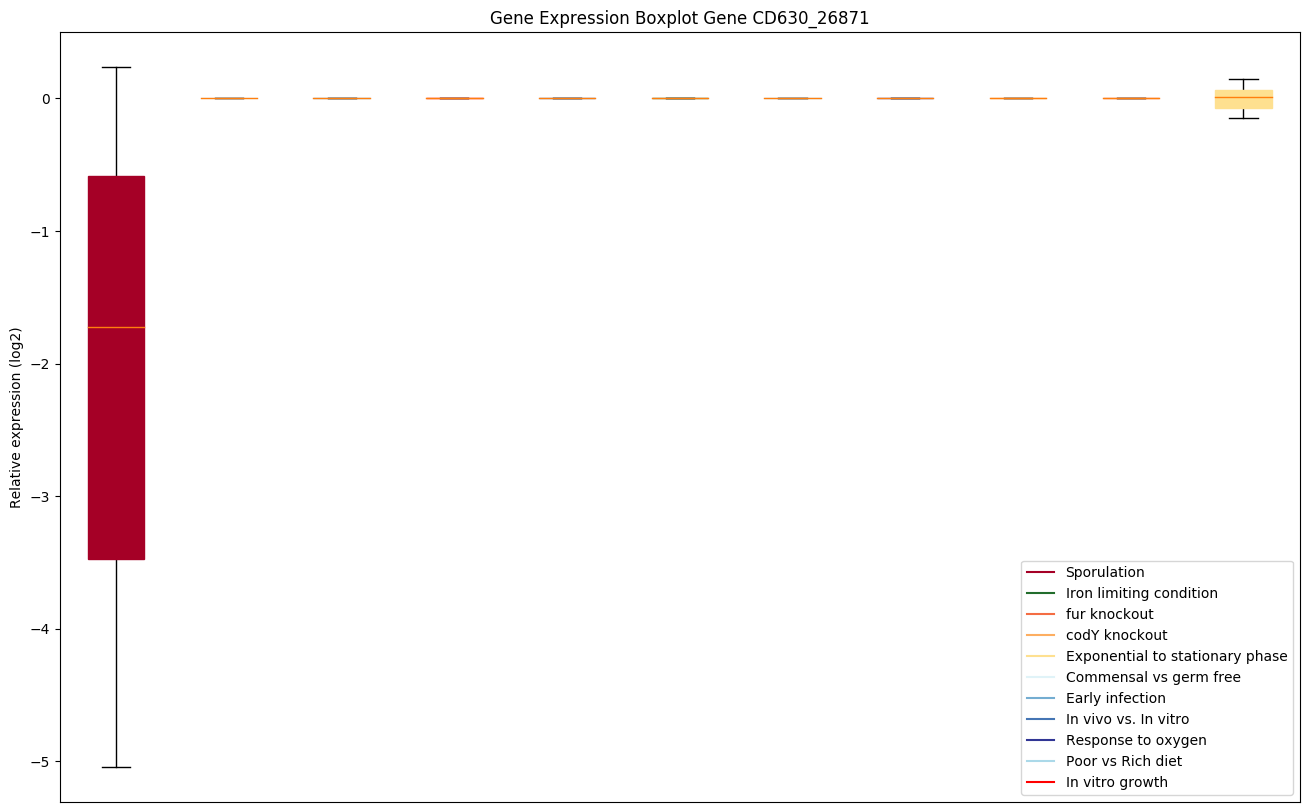The width and height of the screenshot is (1309, 812).
Task: Click the dark red Sporulation legend line
Action: point(1040,572)
